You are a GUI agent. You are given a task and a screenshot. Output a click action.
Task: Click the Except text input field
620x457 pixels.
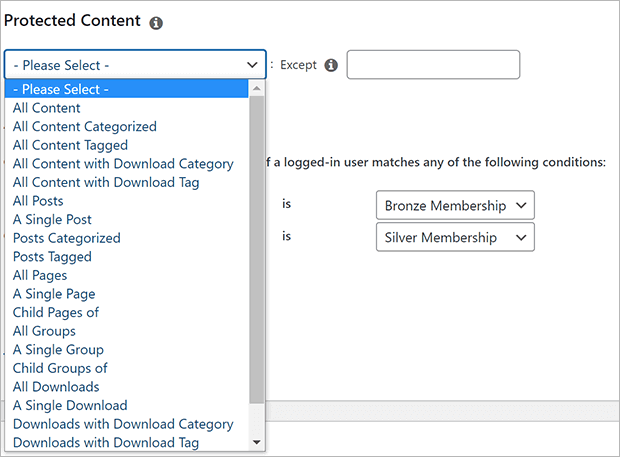[x=433, y=64]
